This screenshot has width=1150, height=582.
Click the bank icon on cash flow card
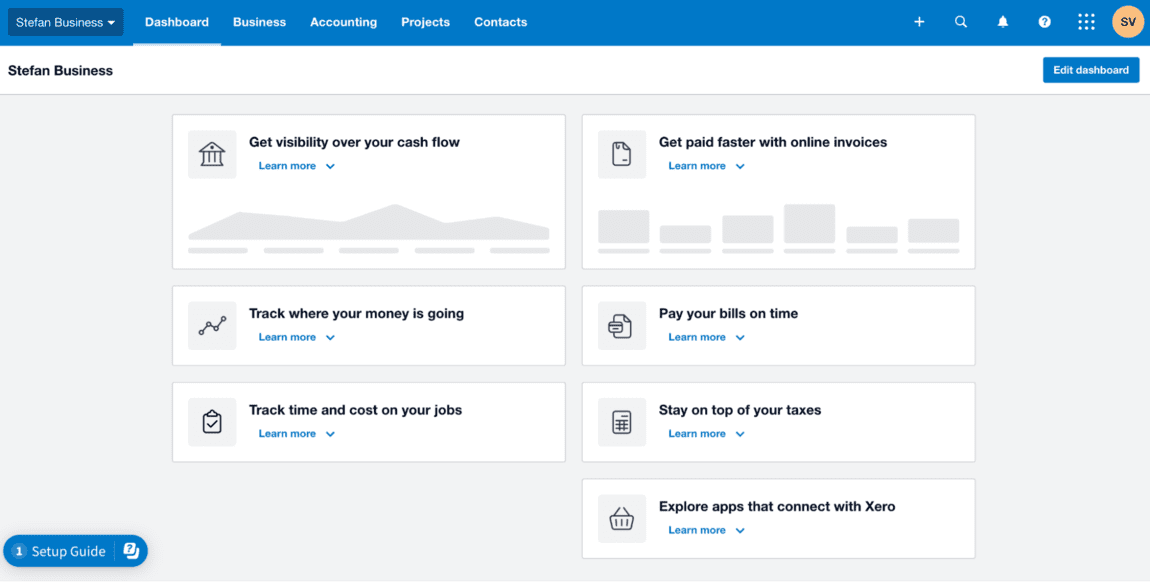tap(212, 155)
